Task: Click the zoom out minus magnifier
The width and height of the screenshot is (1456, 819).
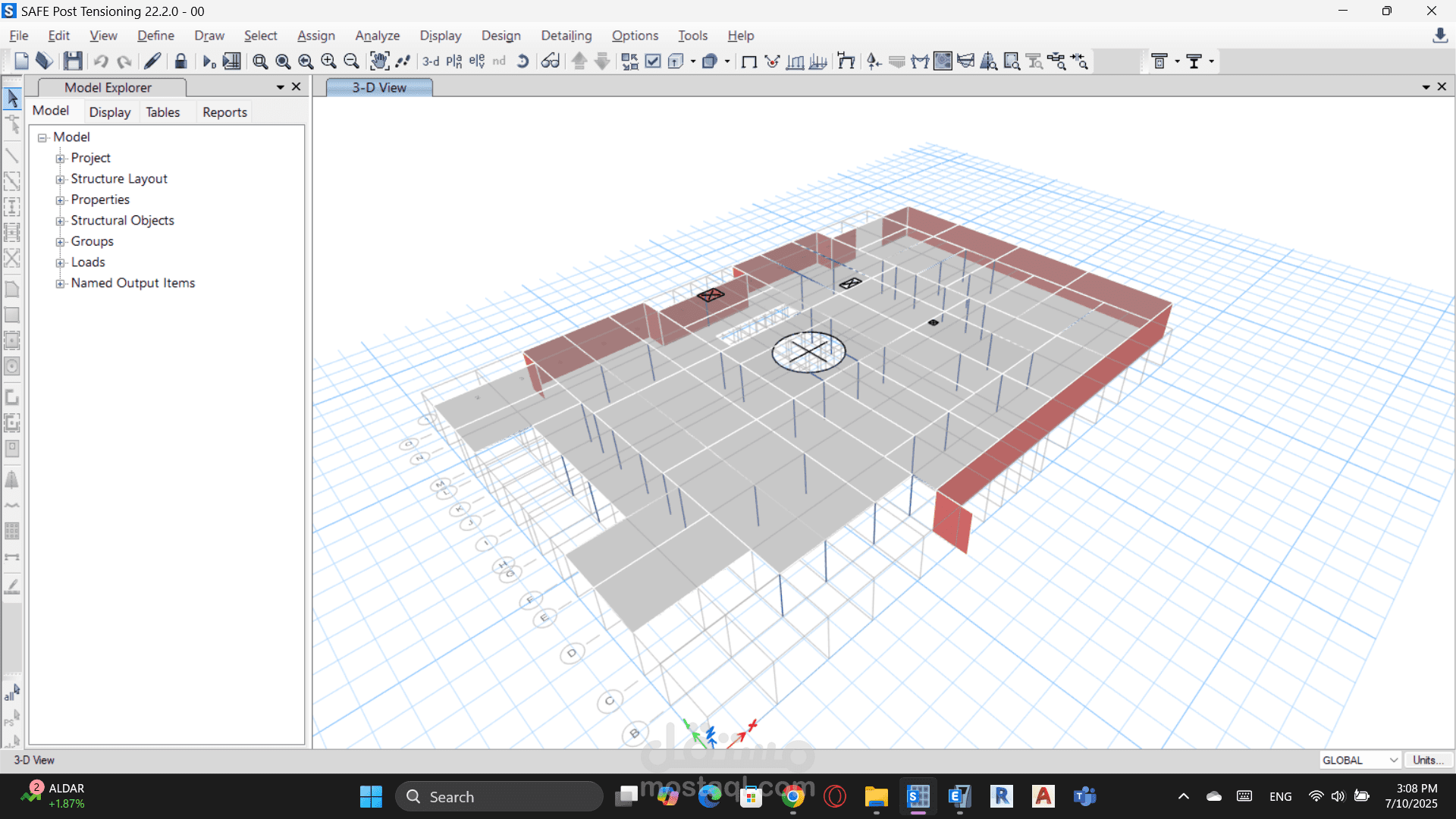Action: pos(351,61)
